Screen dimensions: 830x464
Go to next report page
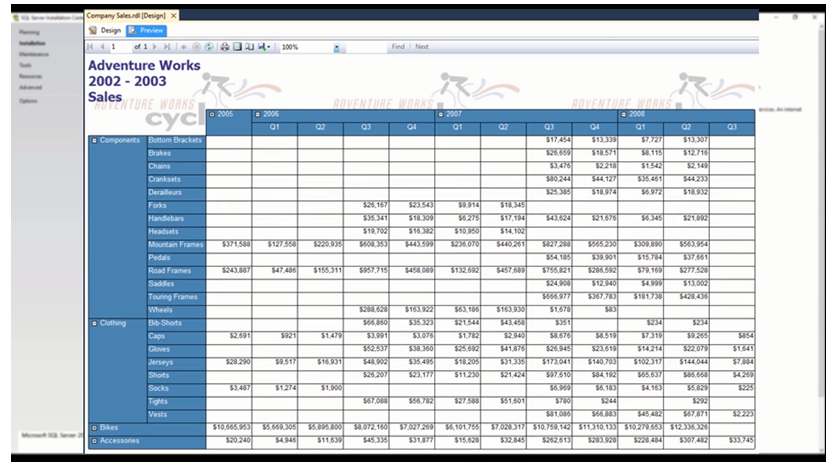pos(155,47)
